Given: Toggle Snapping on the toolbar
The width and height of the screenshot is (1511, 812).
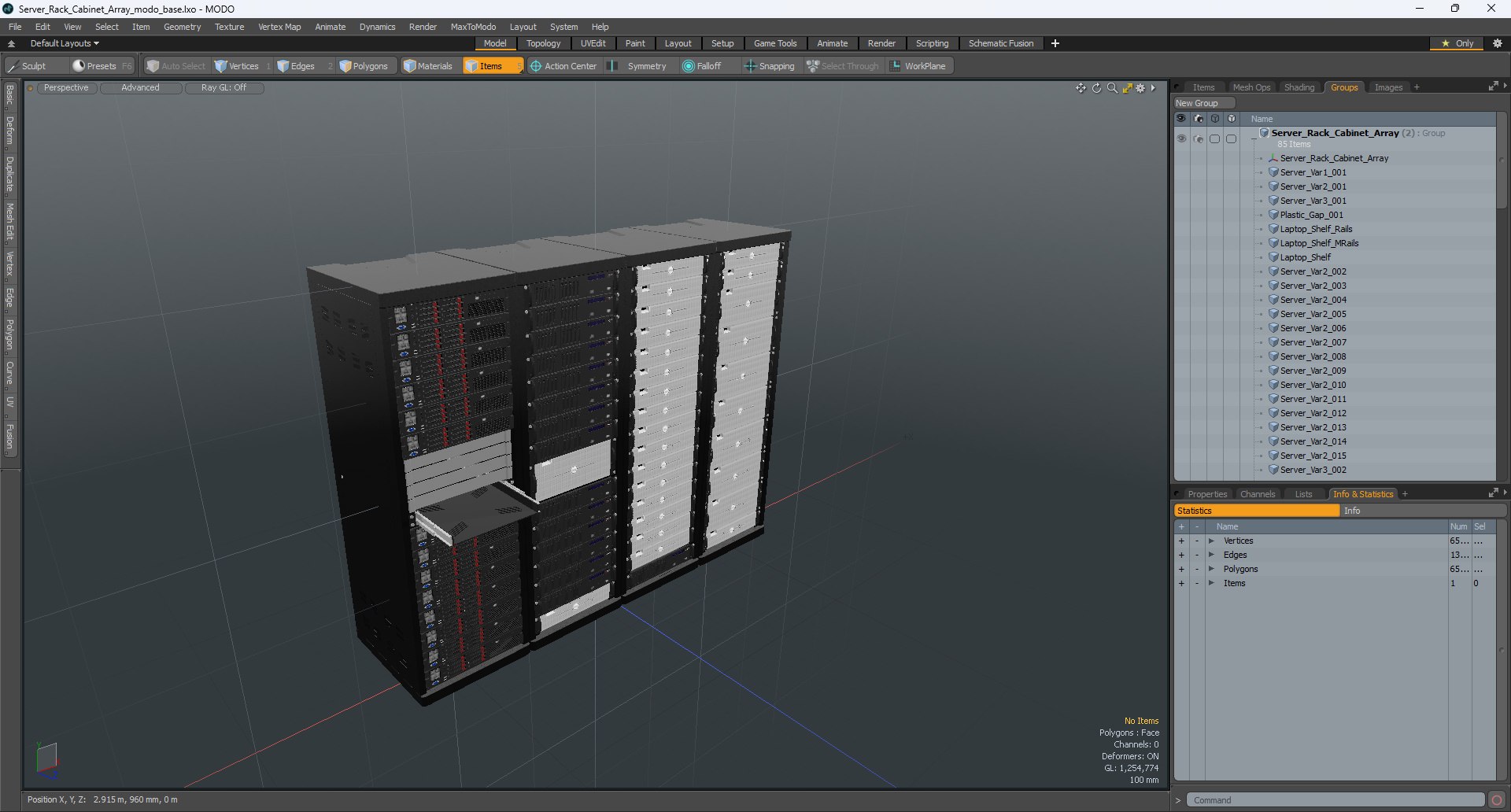Looking at the screenshot, I should click(770, 66).
